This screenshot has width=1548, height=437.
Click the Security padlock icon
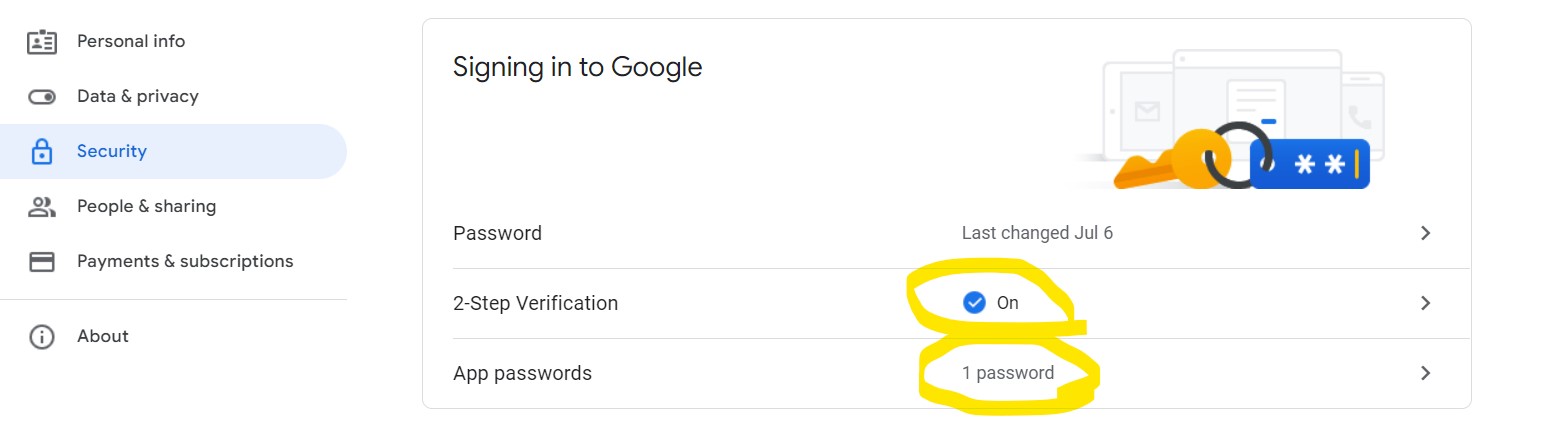coord(42,152)
